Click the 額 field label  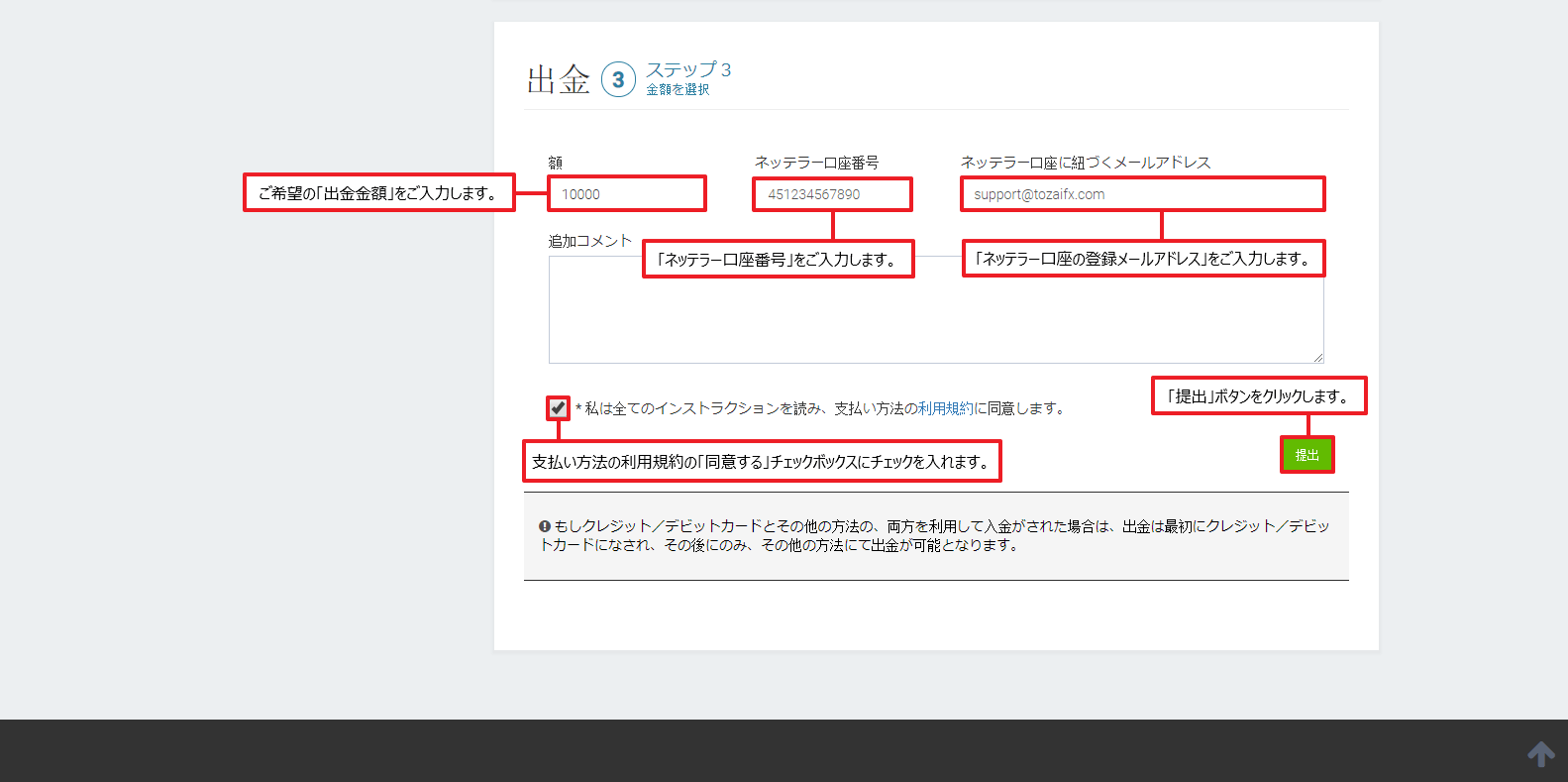pyautogui.click(x=556, y=163)
